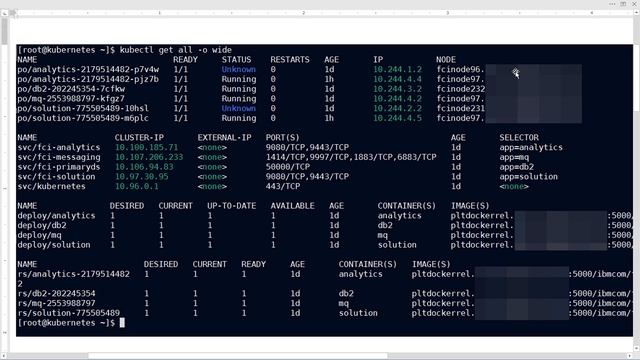The height and width of the screenshot is (360, 640).
Task: Select pod 'po/analytics-2179514482-p7v4w'
Action: 88,69
